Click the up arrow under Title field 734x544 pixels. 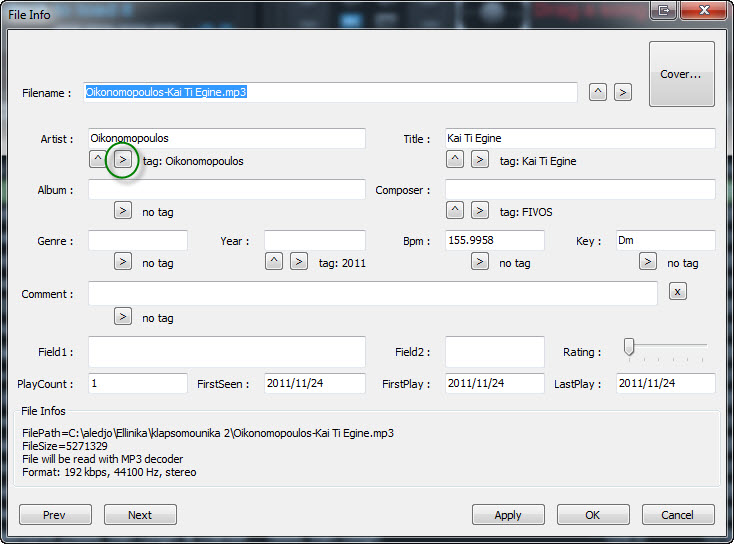point(454,159)
